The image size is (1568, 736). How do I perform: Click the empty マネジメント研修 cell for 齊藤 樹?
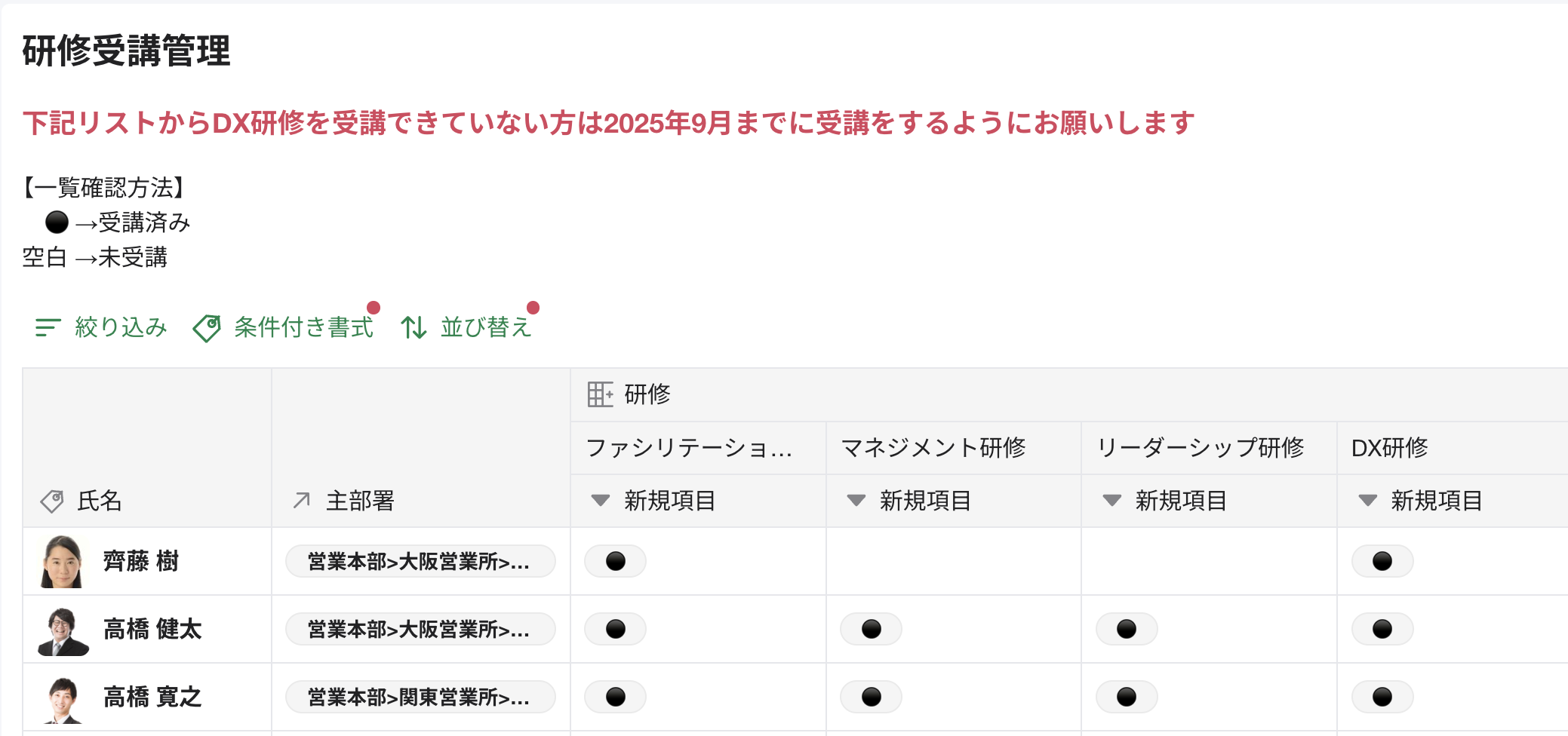click(953, 562)
